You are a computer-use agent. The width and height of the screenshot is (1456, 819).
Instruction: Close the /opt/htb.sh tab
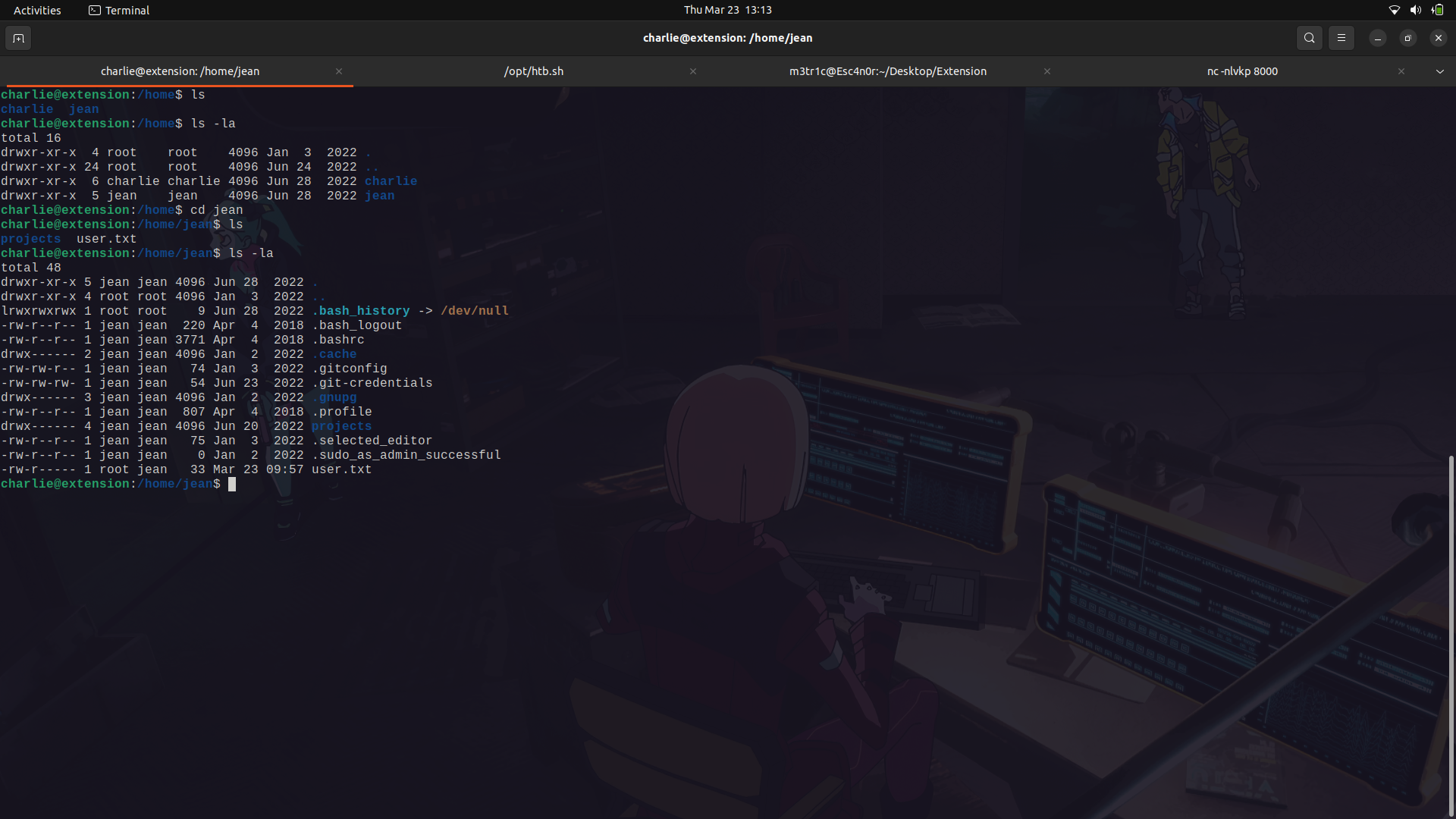point(693,71)
